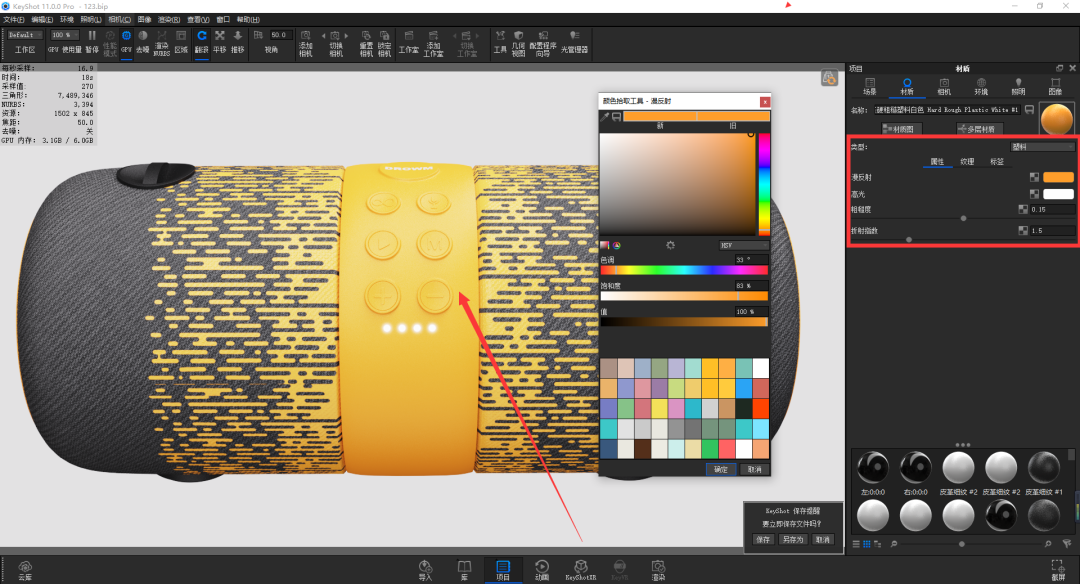This screenshot has width=1080, height=584.
Task: Click 确定 in the color picker dialog
Action: pos(720,469)
